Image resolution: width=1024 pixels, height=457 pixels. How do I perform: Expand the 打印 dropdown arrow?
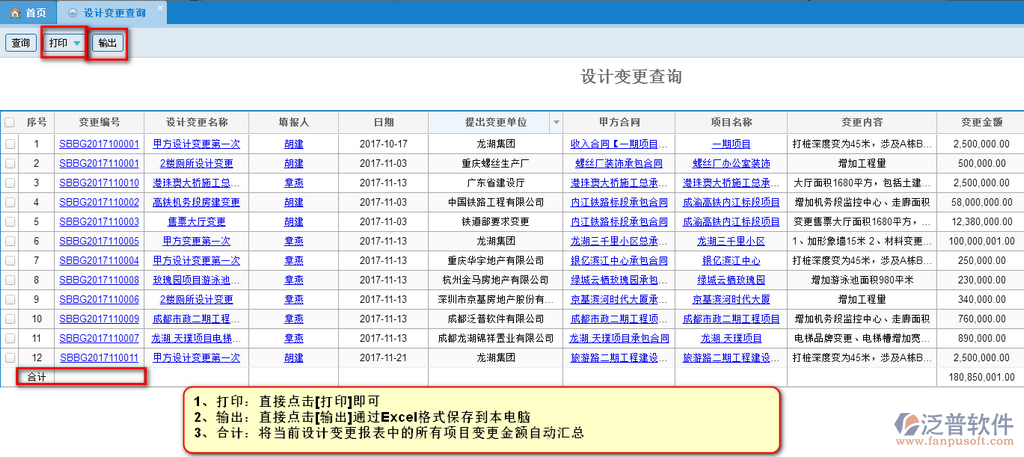point(77,43)
